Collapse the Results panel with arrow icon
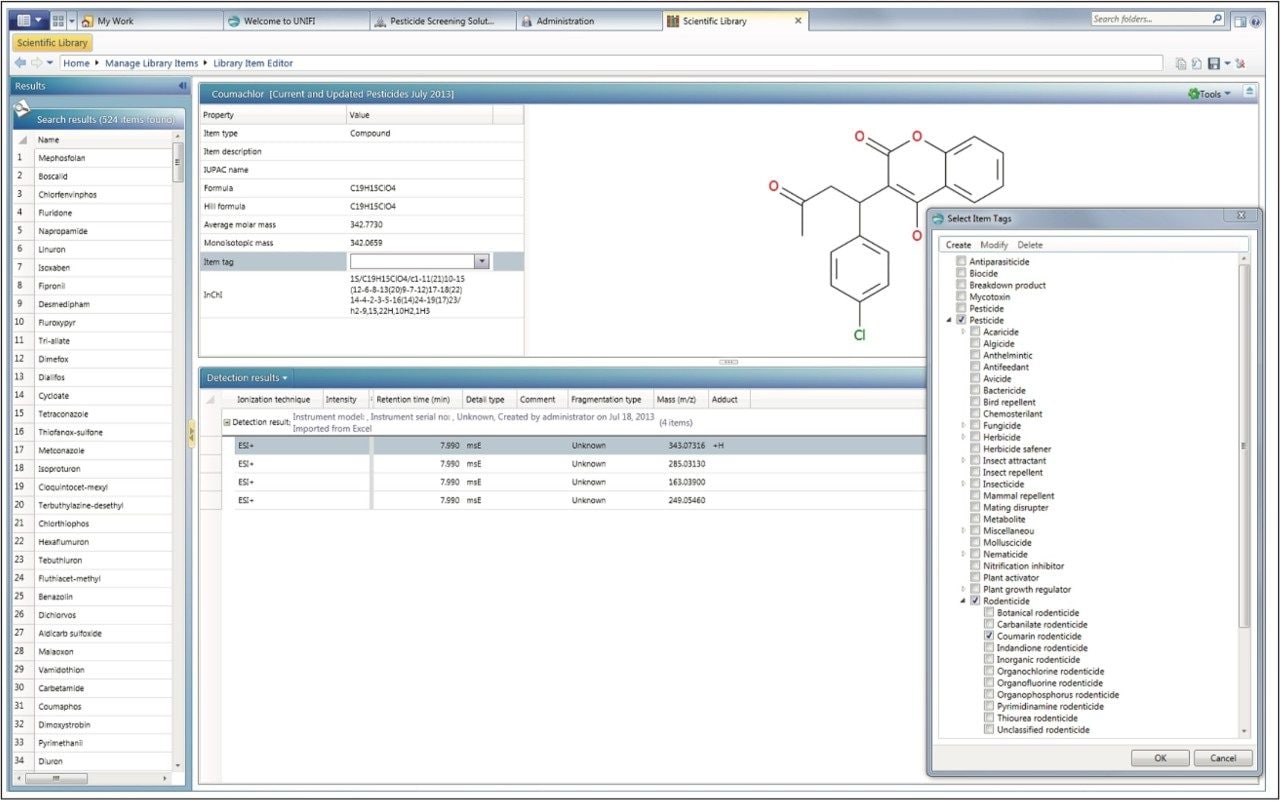Viewport: 1280px width, 801px height. click(x=181, y=86)
